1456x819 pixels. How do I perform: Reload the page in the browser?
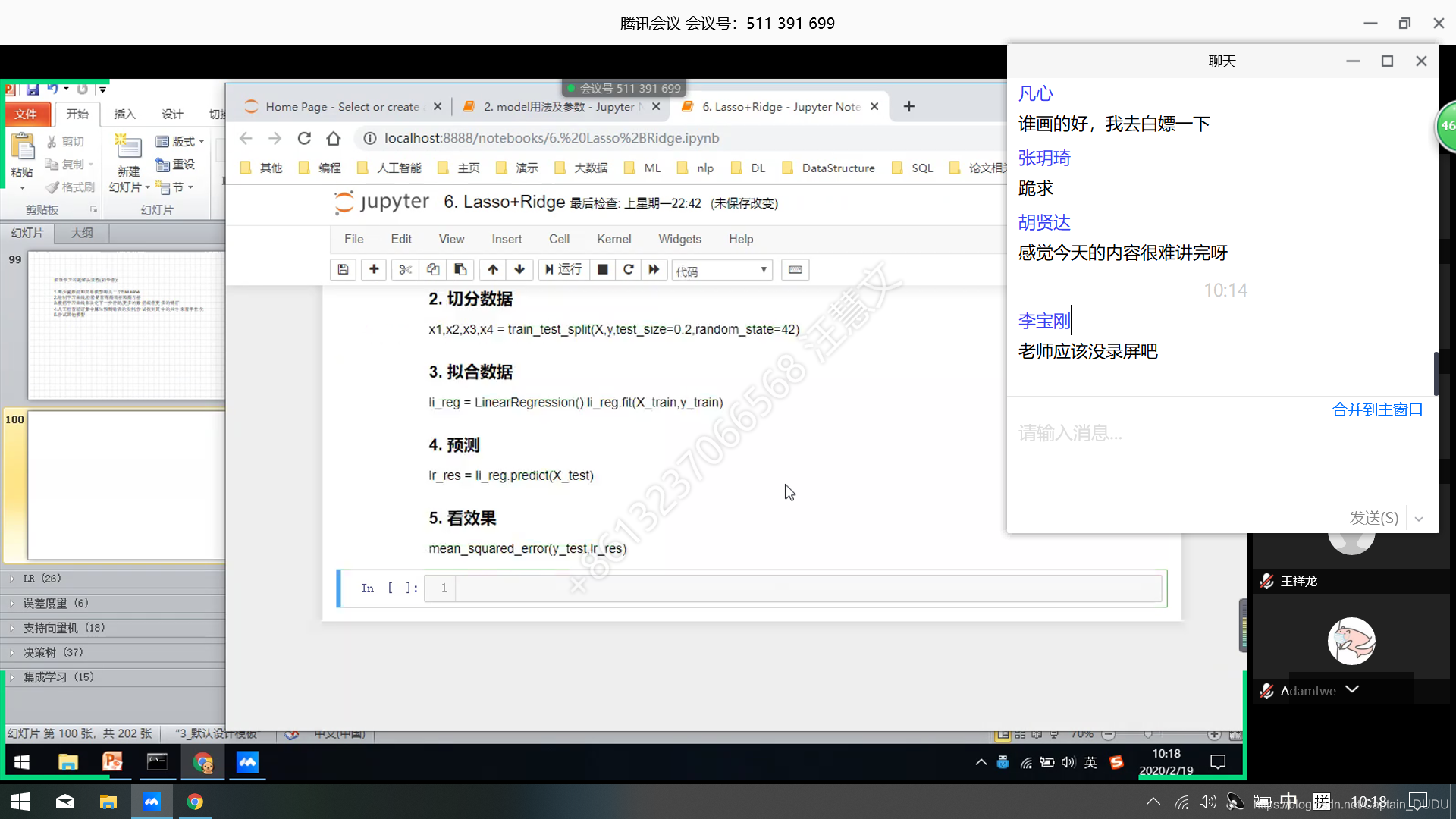click(304, 138)
